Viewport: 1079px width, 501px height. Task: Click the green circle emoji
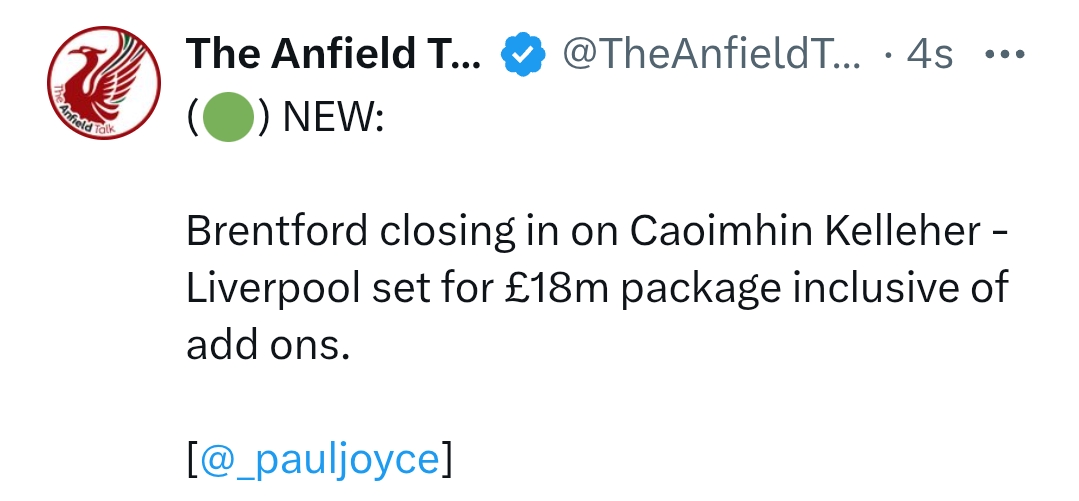click(x=228, y=117)
